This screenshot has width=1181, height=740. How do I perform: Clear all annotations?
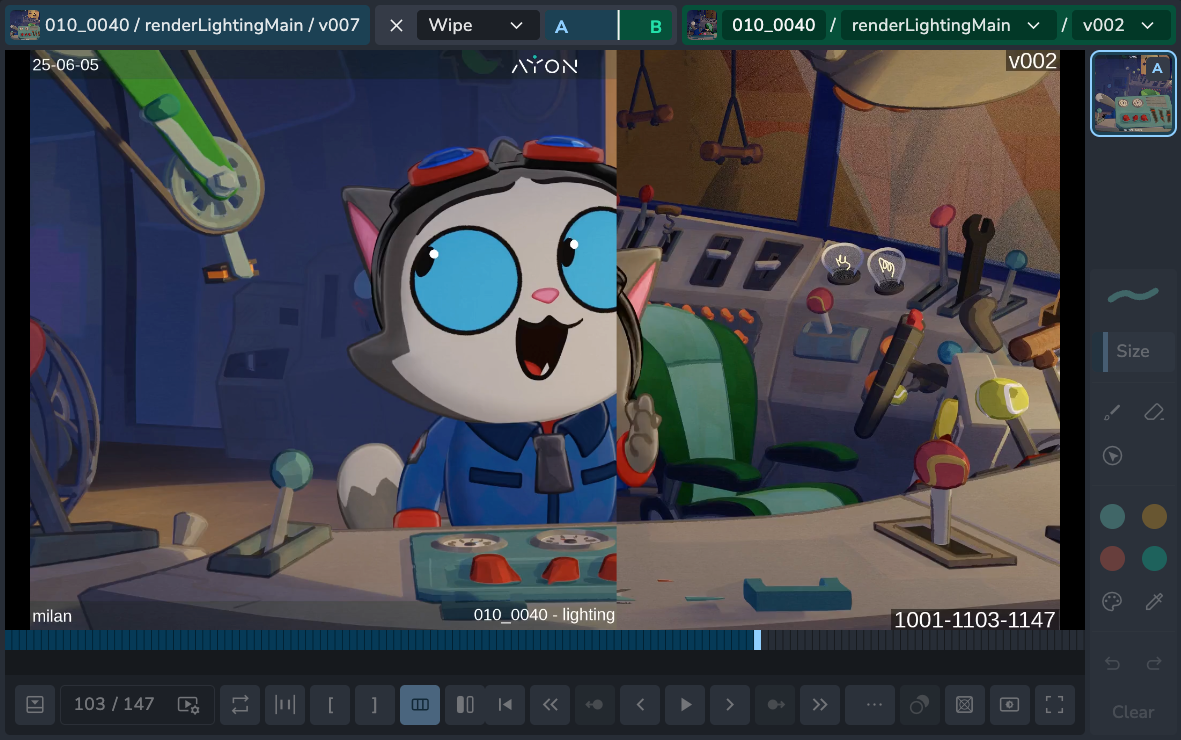pyautogui.click(x=1133, y=712)
